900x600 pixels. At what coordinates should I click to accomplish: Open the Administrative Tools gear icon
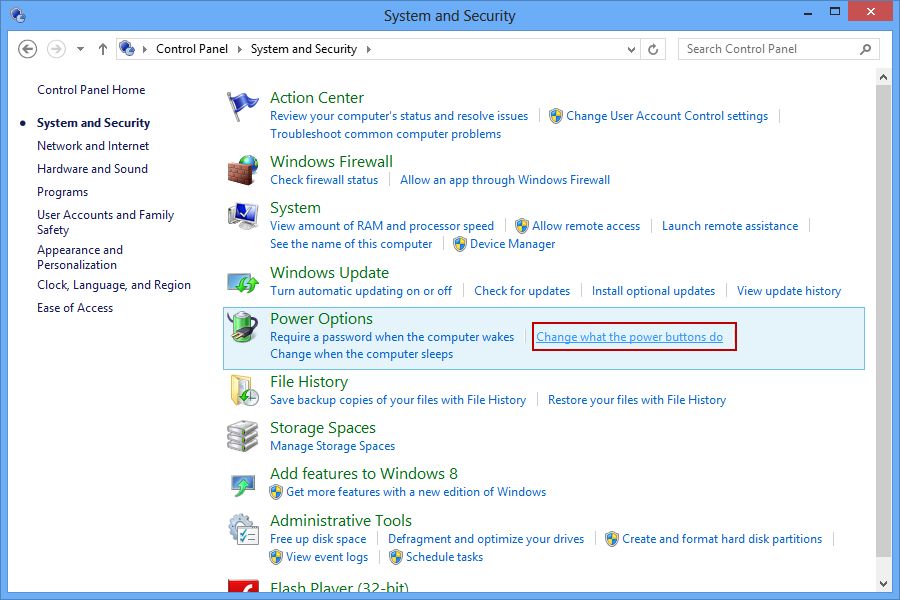point(243,529)
